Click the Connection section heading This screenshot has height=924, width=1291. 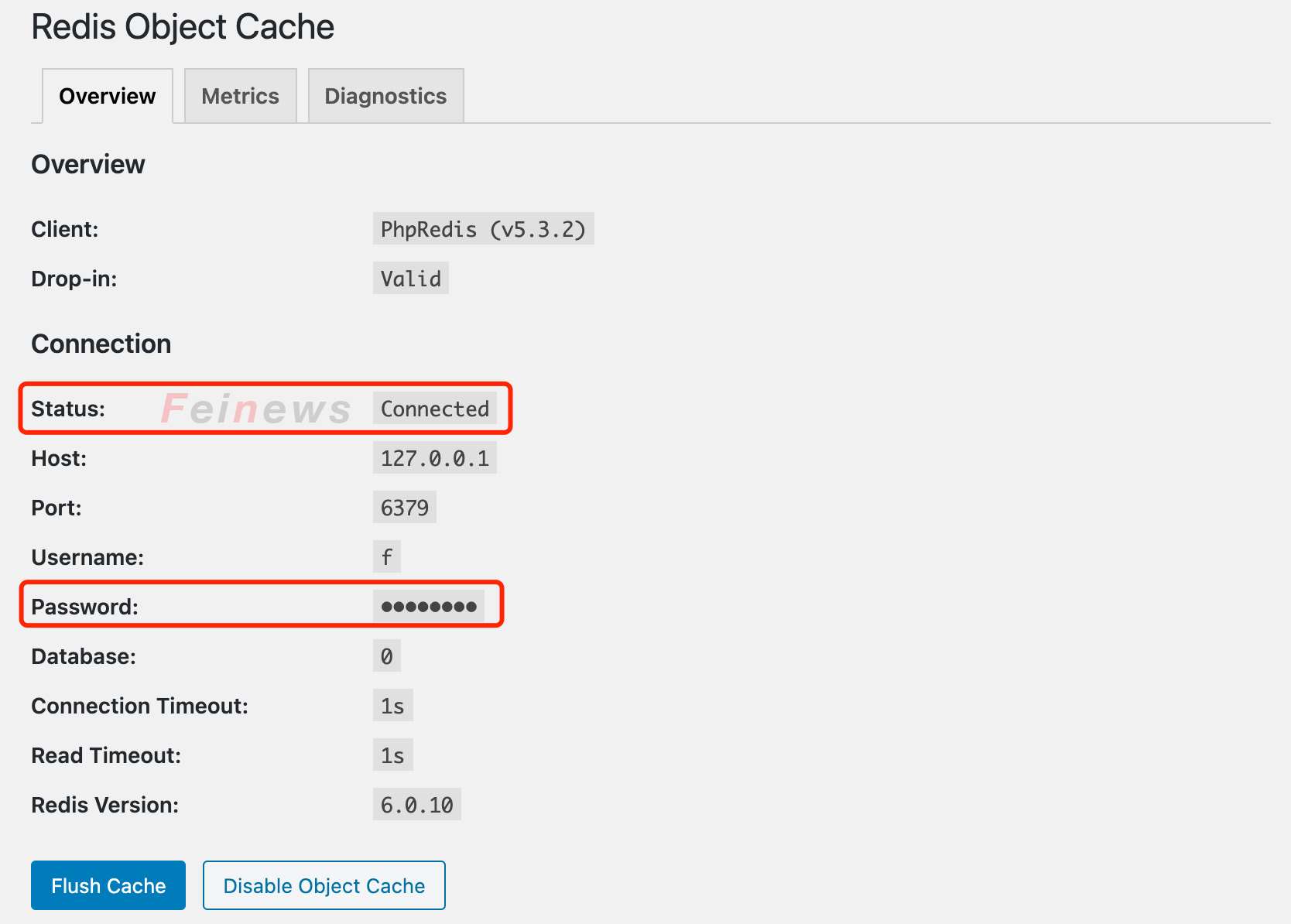pyautogui.click(x=101, y=344)
